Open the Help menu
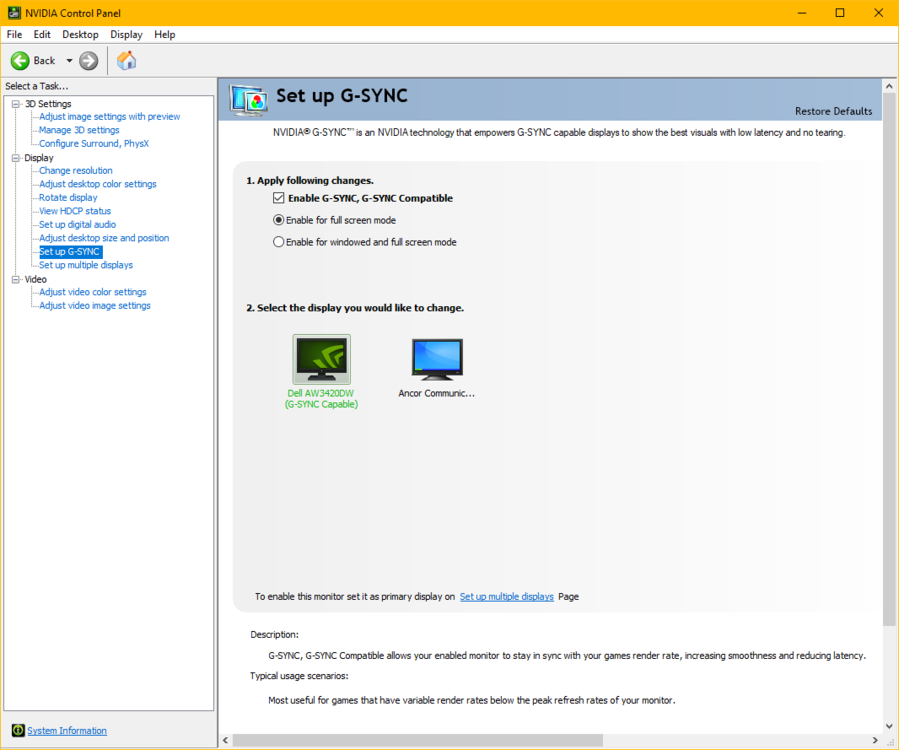 pyautogui.click(x=165, y=34)
